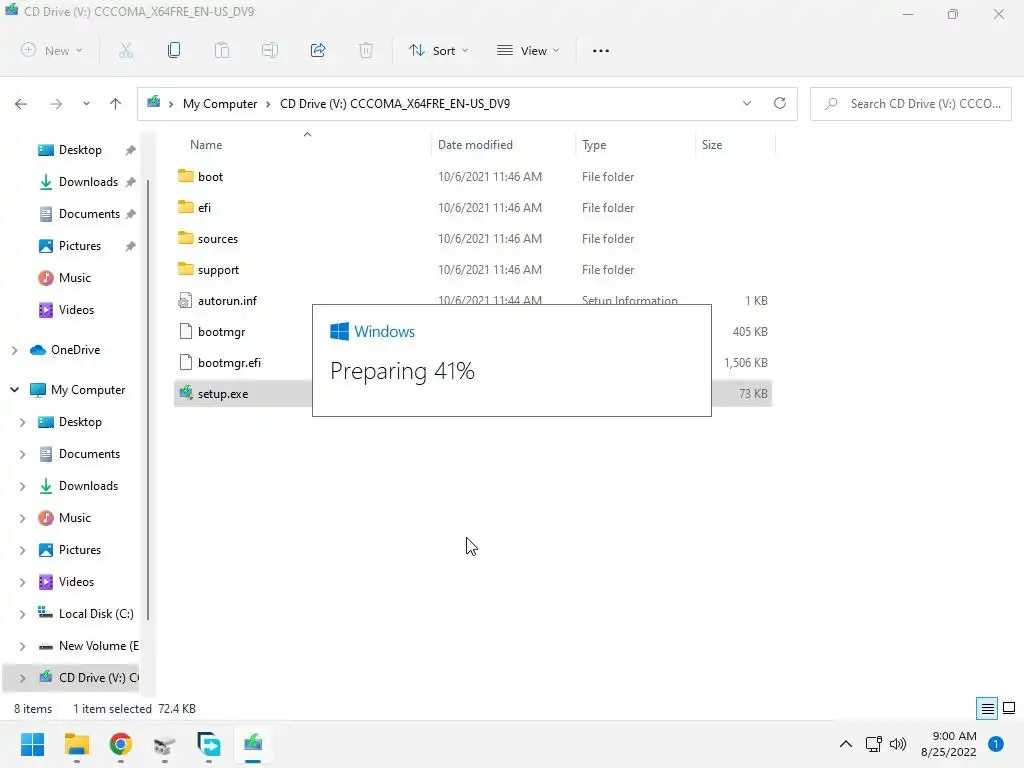Show hidden system tray icons
Screen dimensions: 1024x768
click(x=846, y=744)
